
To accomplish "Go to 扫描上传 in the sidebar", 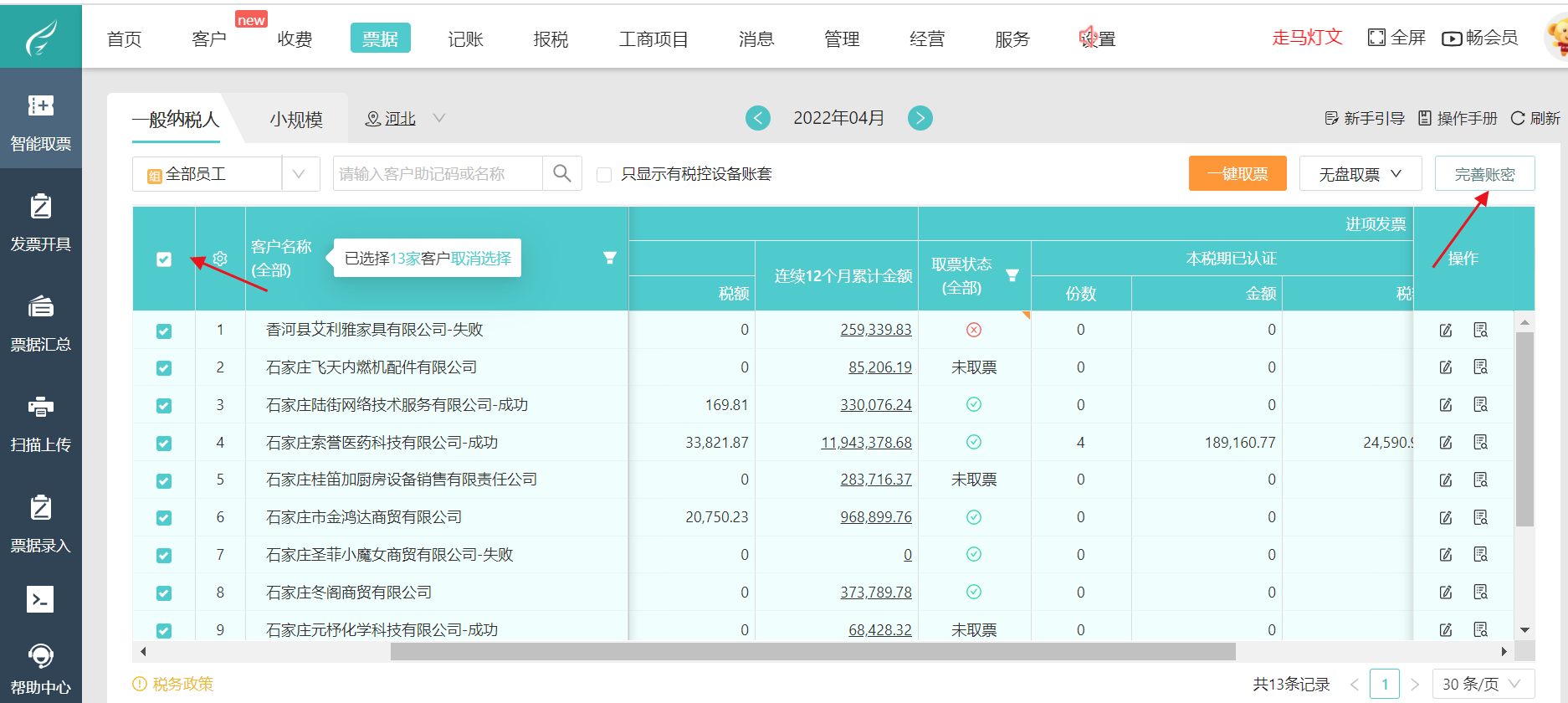I will [40, 423].
